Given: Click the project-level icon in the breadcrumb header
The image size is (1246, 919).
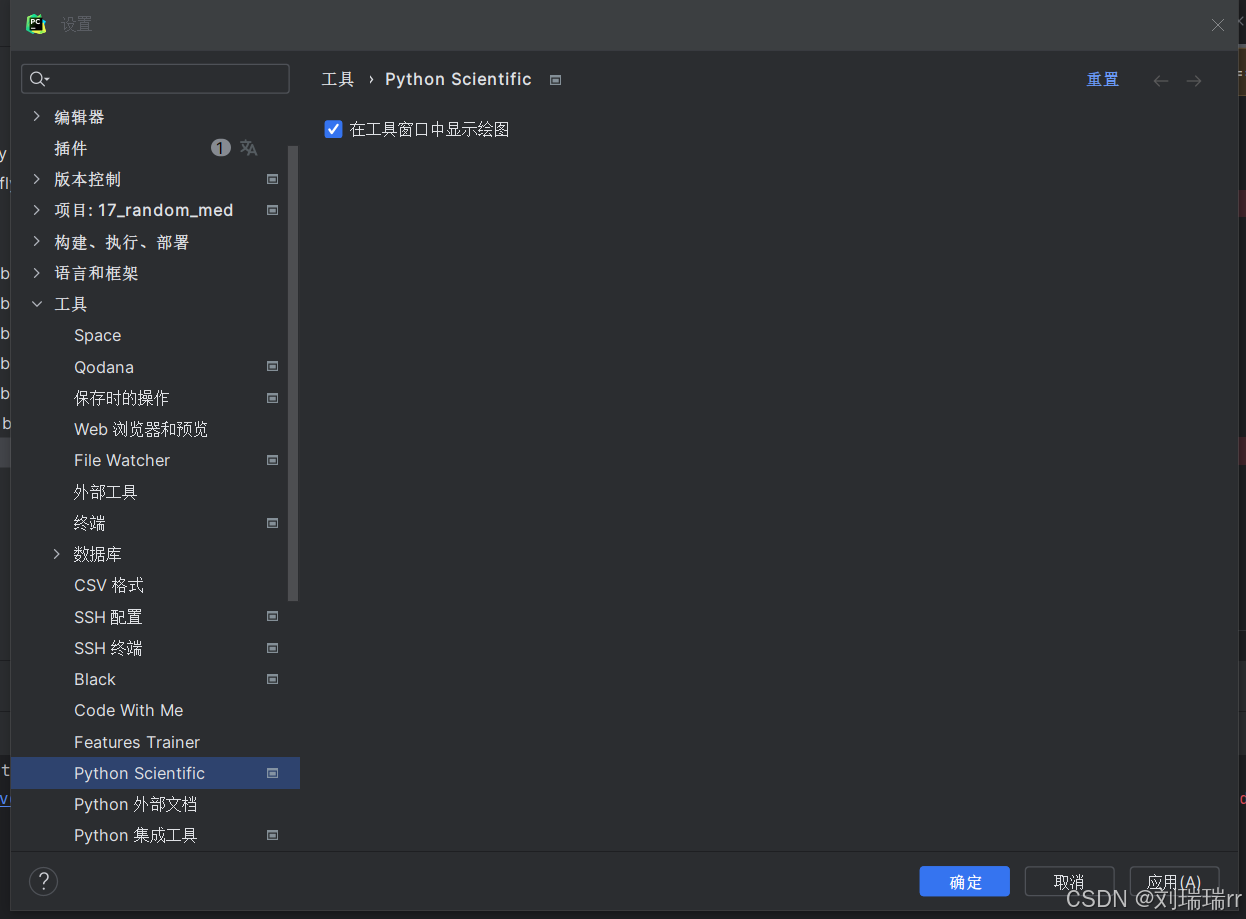Looking at the screenshot, I should click(556, 80).
